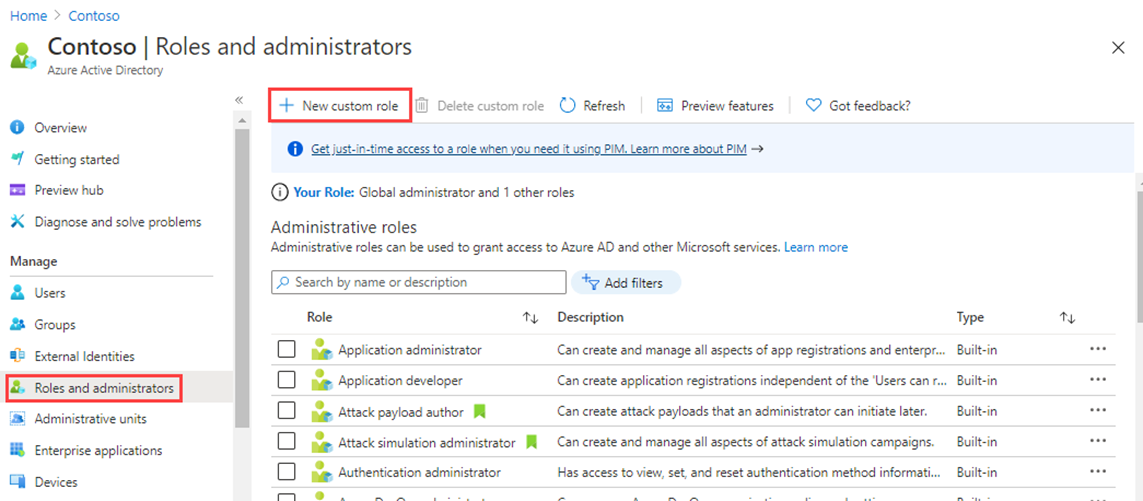Click Got feedback? button
Viewport: 1143px width, 501px height.
coord(858,106)
